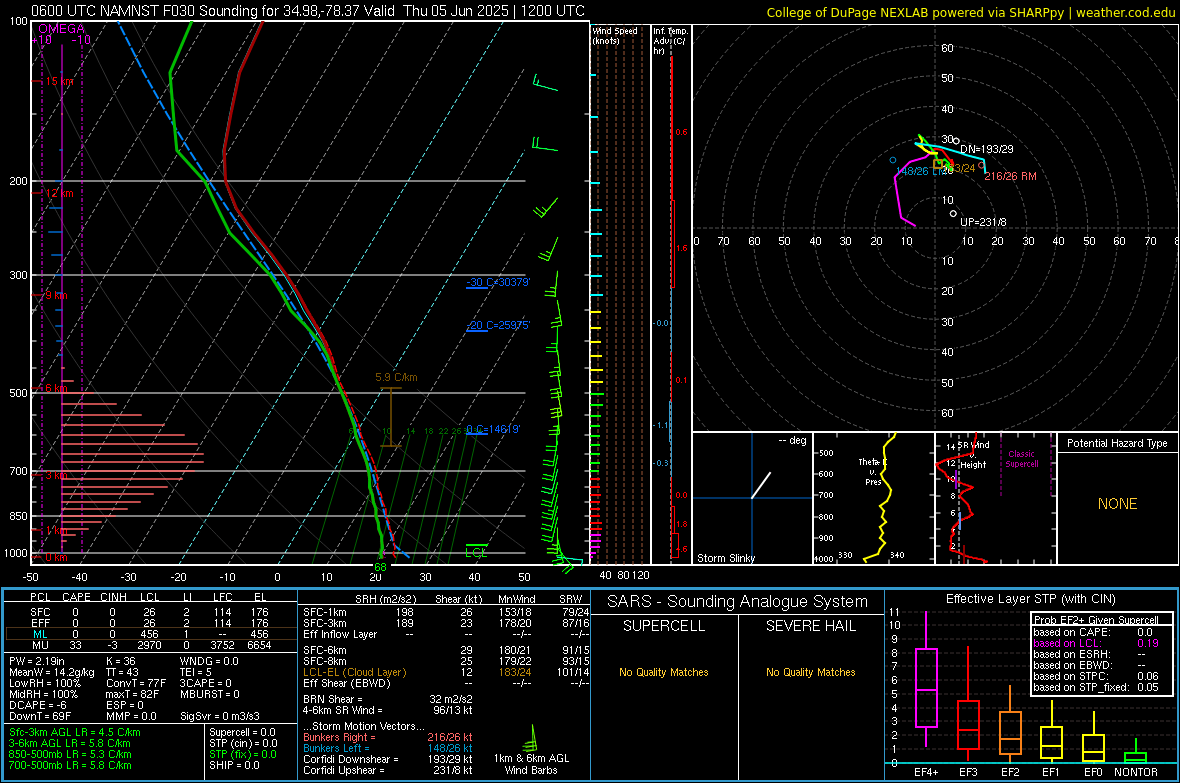This screenshot has width=1180, height=783.
Task: Select the '-20 C=25975' temperature level label
Action: point(498,325)
